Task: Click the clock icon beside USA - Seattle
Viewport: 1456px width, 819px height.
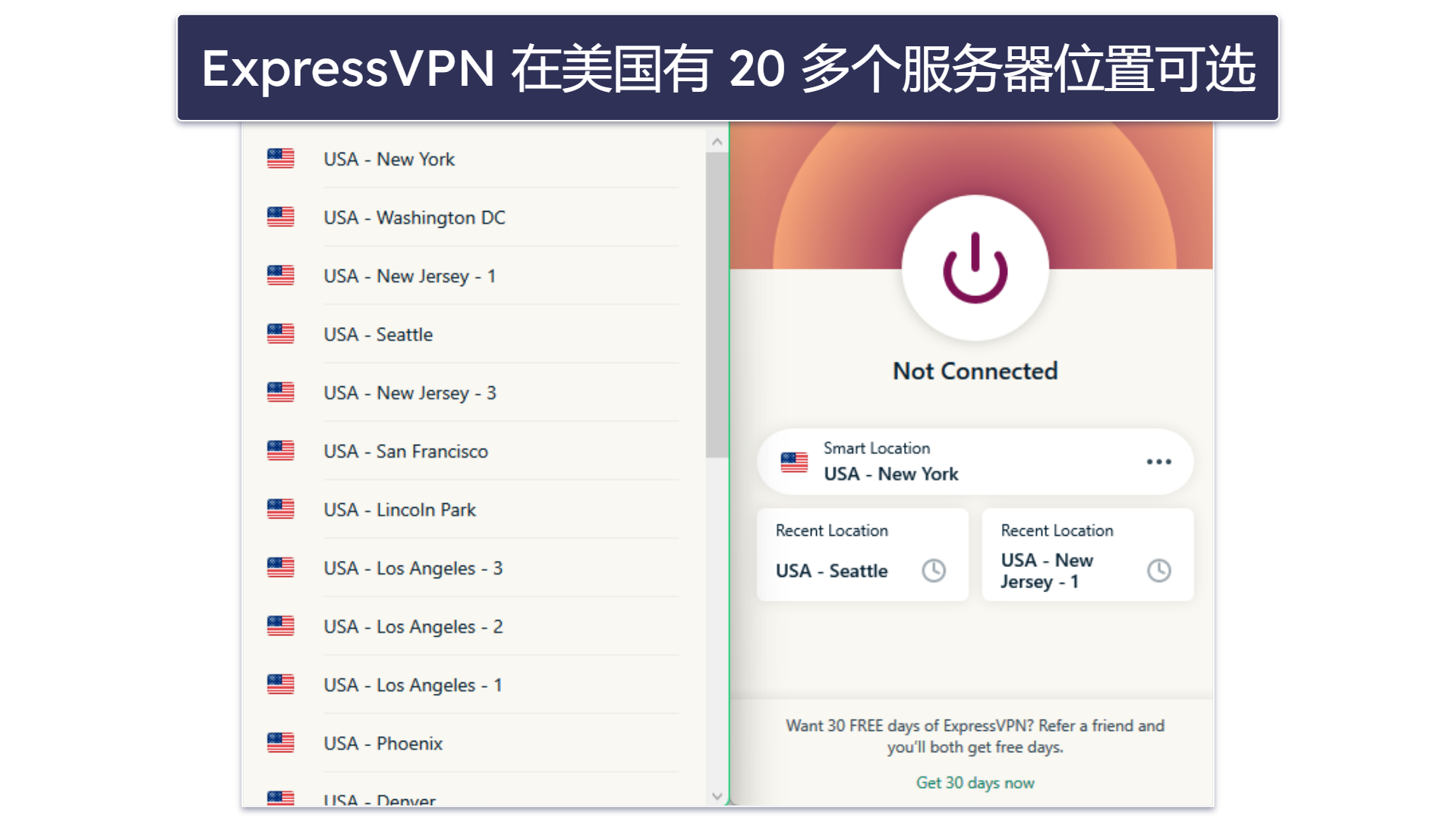Action: [933, 571]
